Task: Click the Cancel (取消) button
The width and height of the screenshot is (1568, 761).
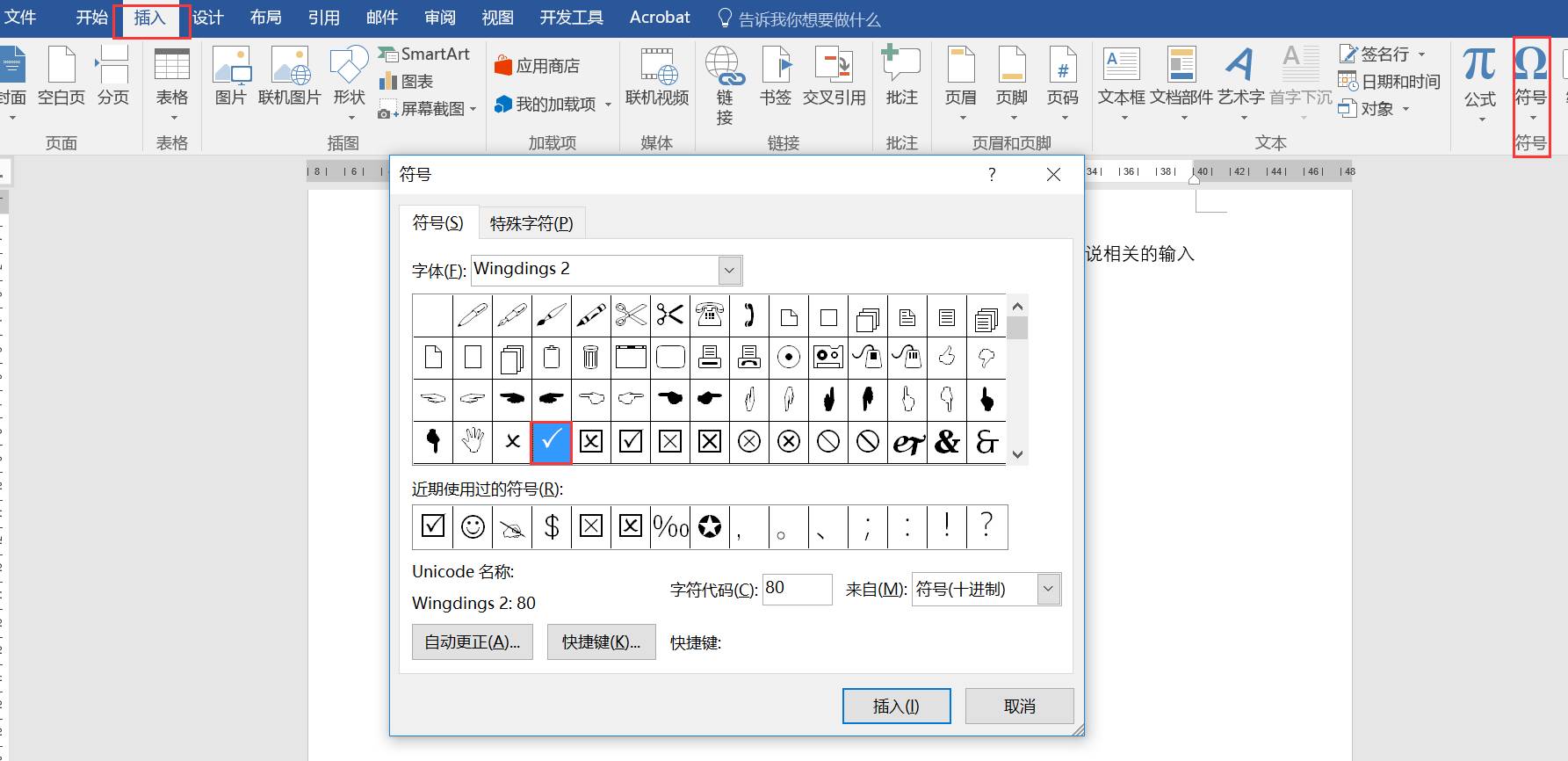Action: 1019,706
